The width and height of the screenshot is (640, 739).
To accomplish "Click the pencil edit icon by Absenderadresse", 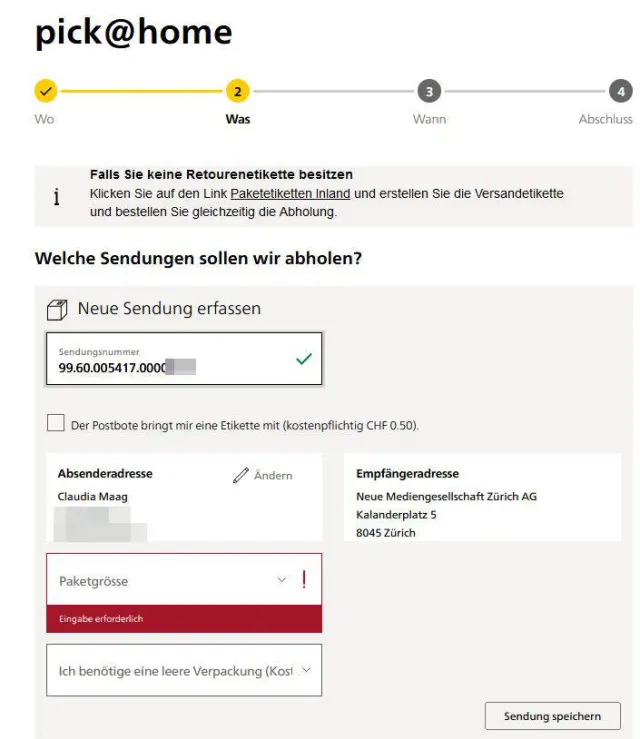I will (x=240, y=475).
